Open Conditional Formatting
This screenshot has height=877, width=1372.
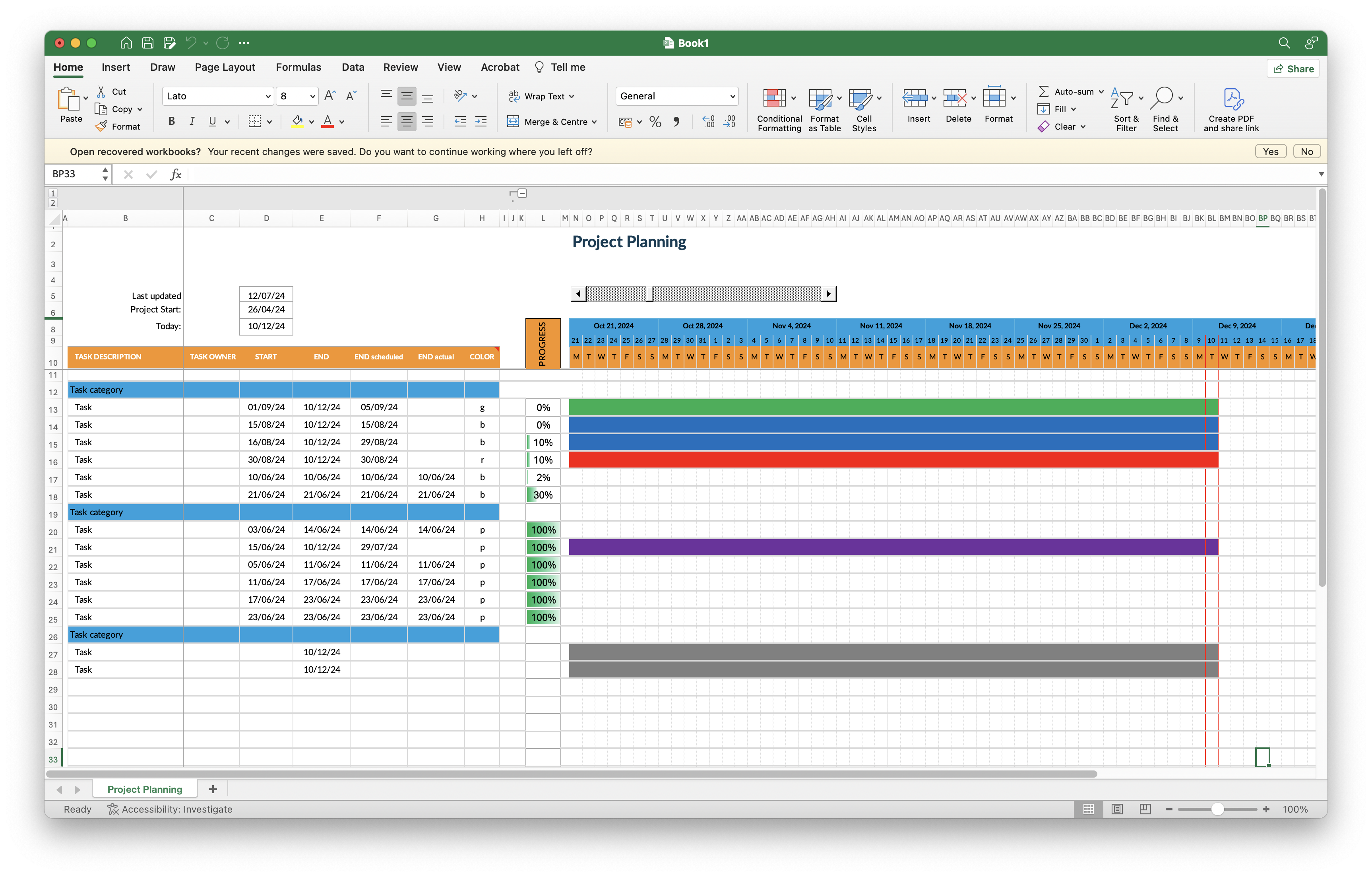tap(779, 111)
